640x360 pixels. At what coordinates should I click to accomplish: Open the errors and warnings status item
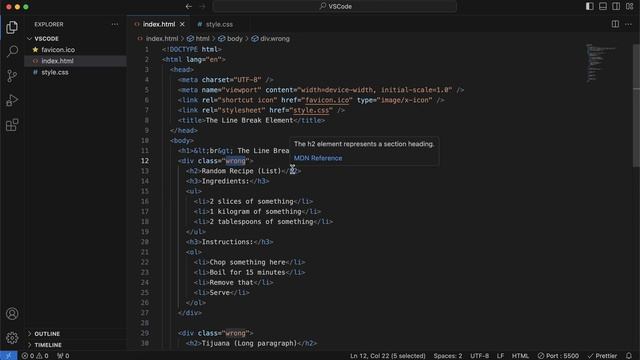click(x=35, y=356)
